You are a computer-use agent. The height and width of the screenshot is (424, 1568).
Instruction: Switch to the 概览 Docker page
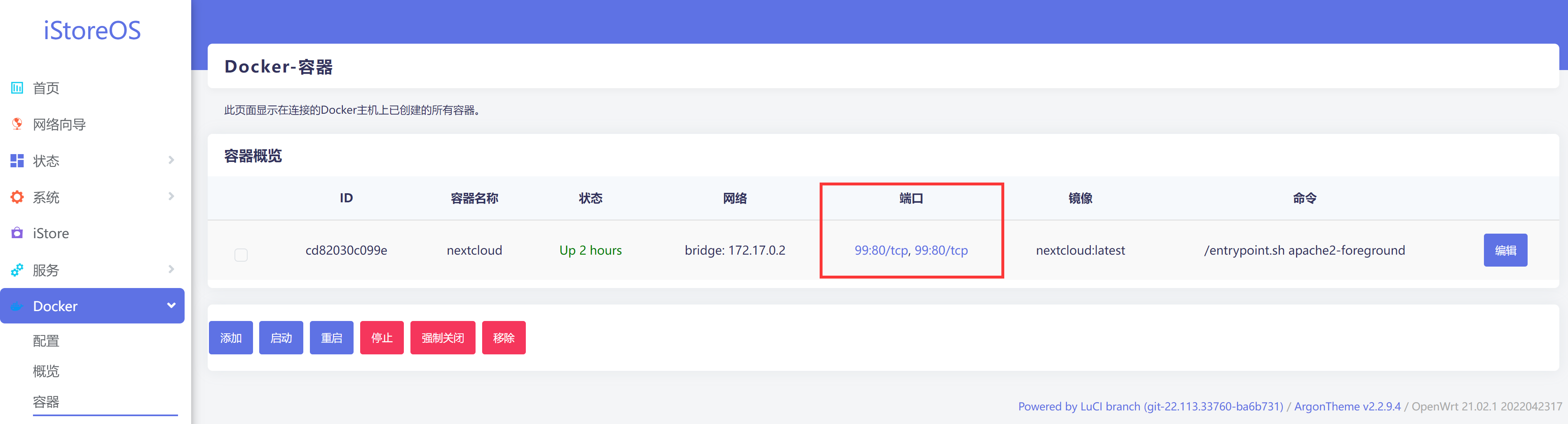(x=46, y=371)
